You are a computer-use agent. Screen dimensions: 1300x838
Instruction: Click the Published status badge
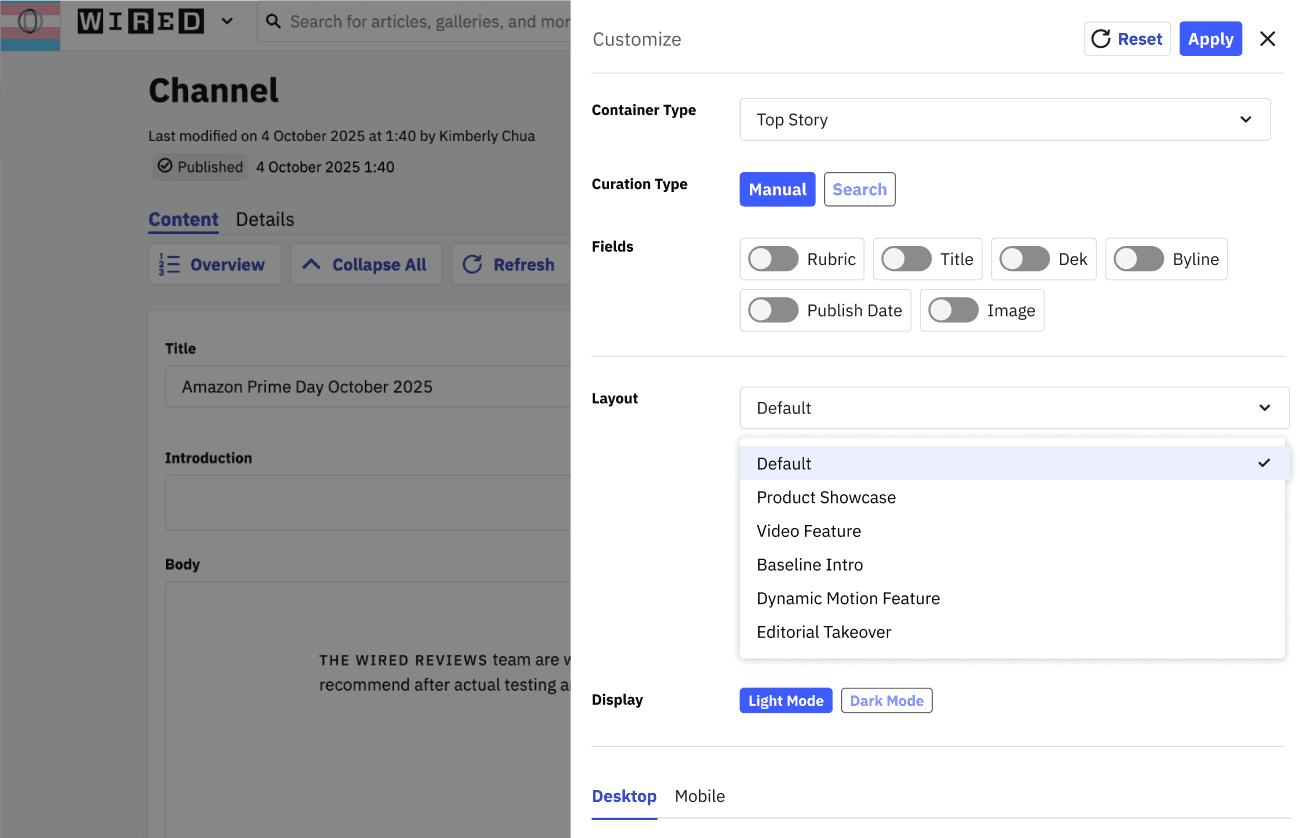(200, 167)
